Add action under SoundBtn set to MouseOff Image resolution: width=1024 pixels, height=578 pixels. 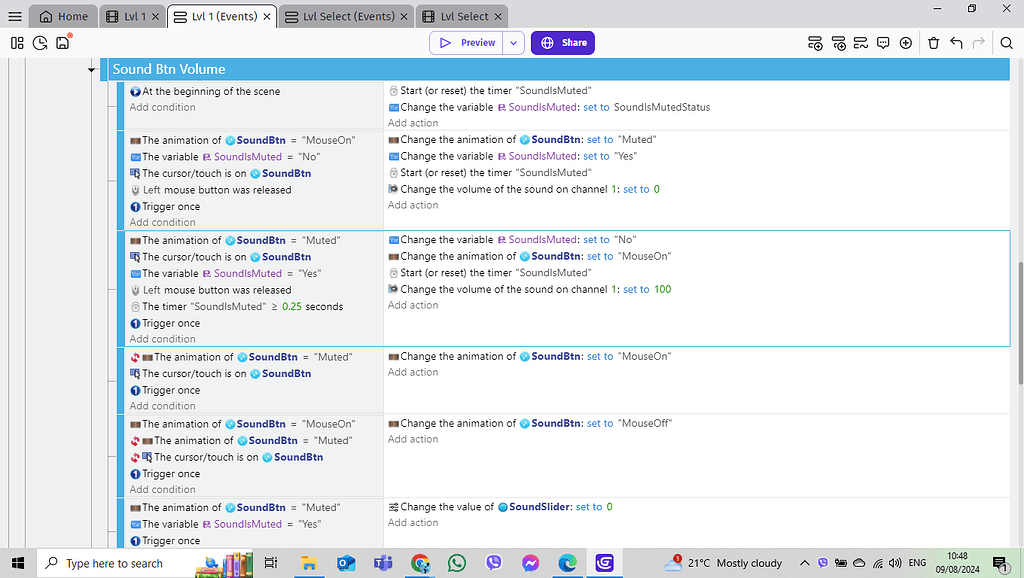click(413, 439)
